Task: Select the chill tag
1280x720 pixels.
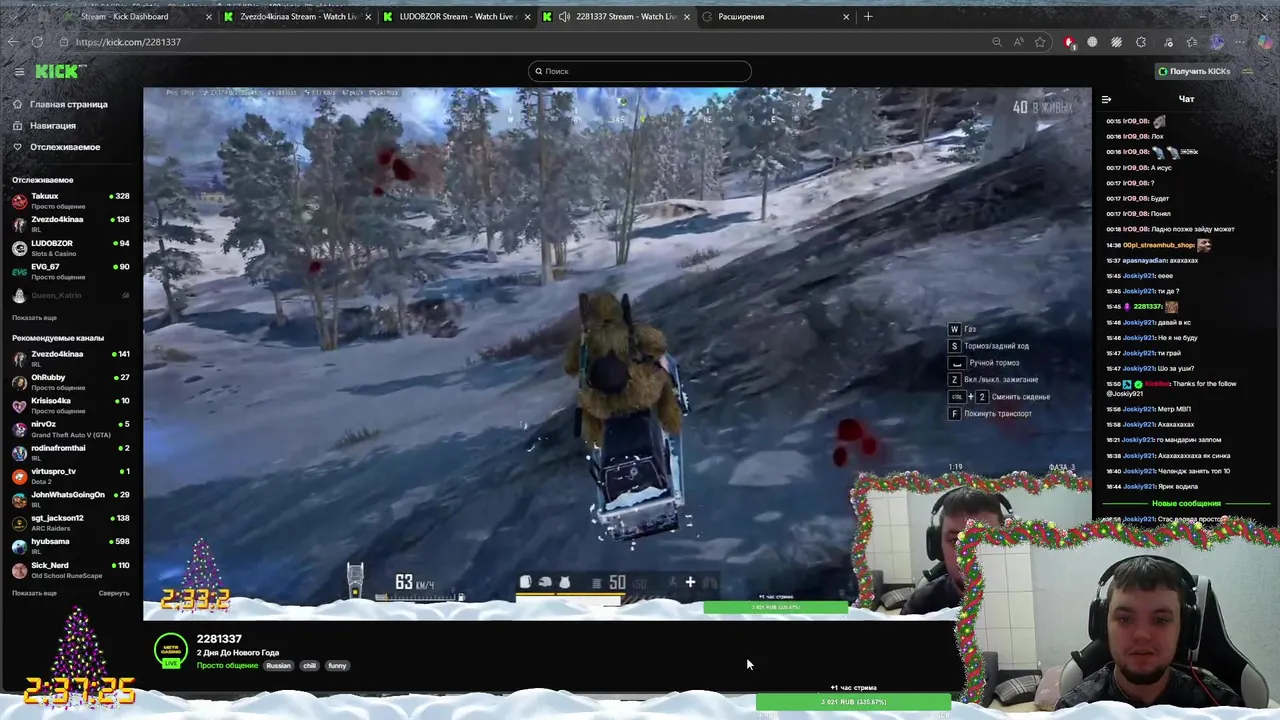Action: tap(309, 666)
